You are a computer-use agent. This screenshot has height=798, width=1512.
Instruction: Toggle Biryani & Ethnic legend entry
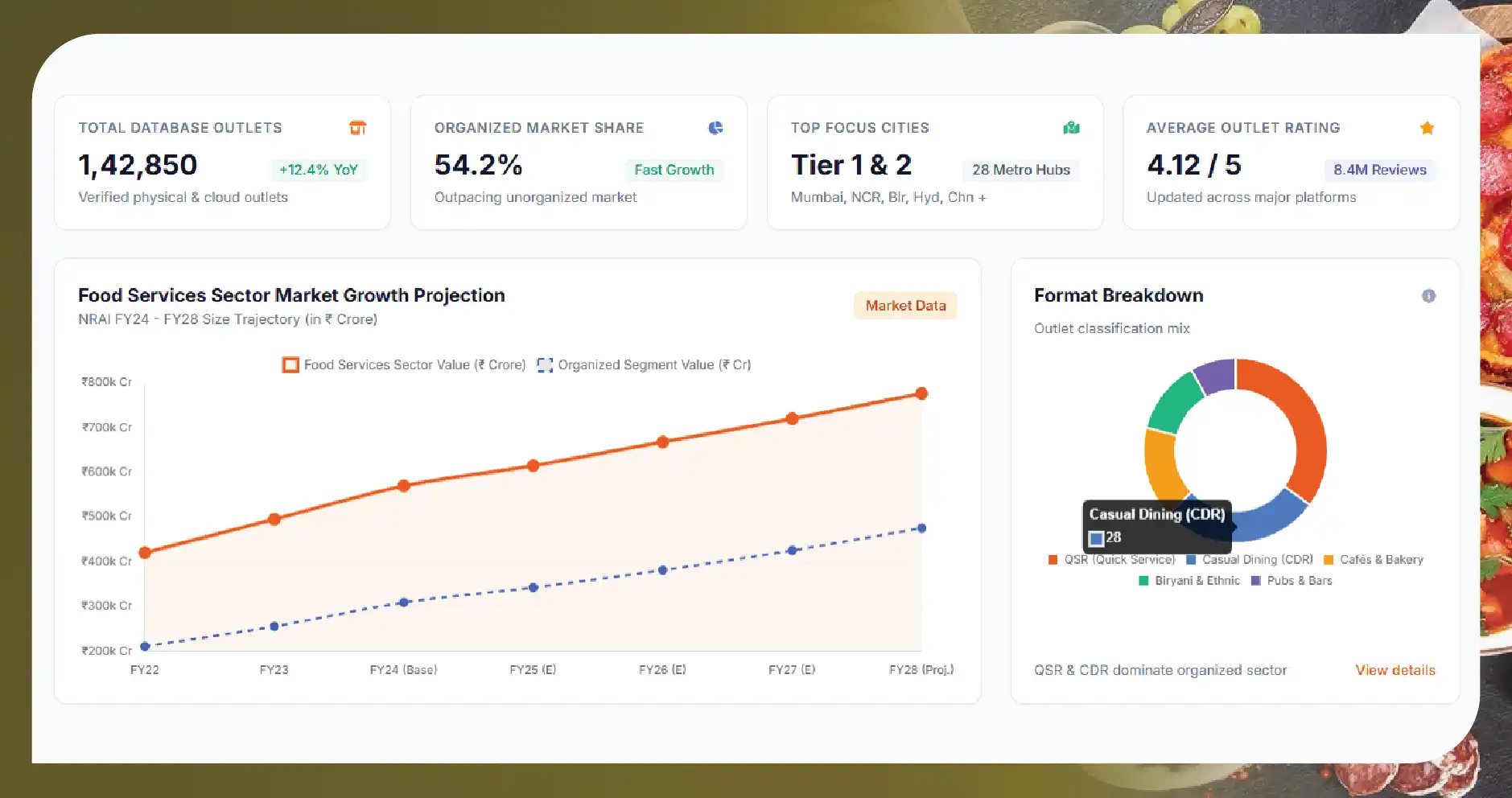[1189, 581]
